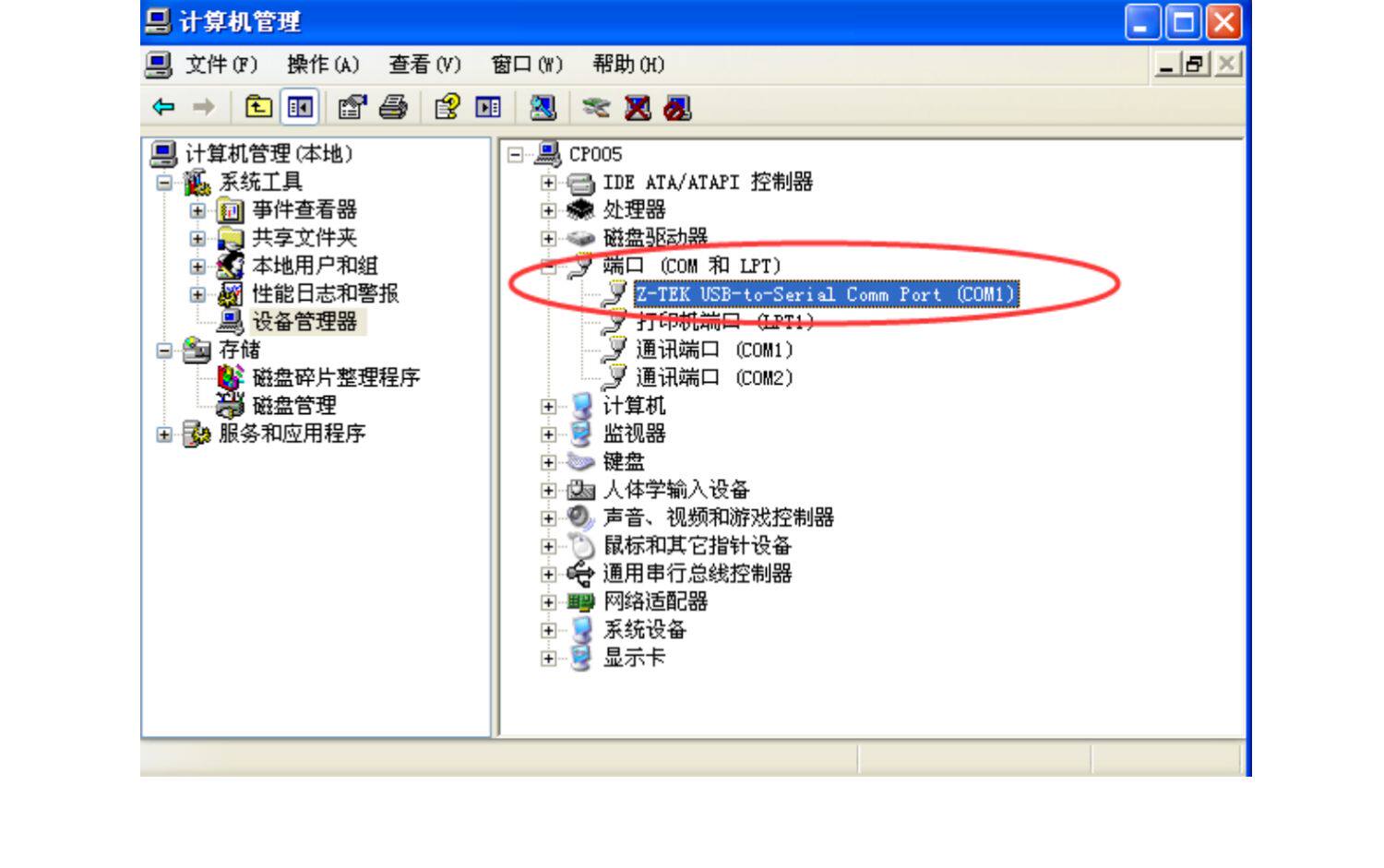Open the 查看(V) menu

coord(424,65)
